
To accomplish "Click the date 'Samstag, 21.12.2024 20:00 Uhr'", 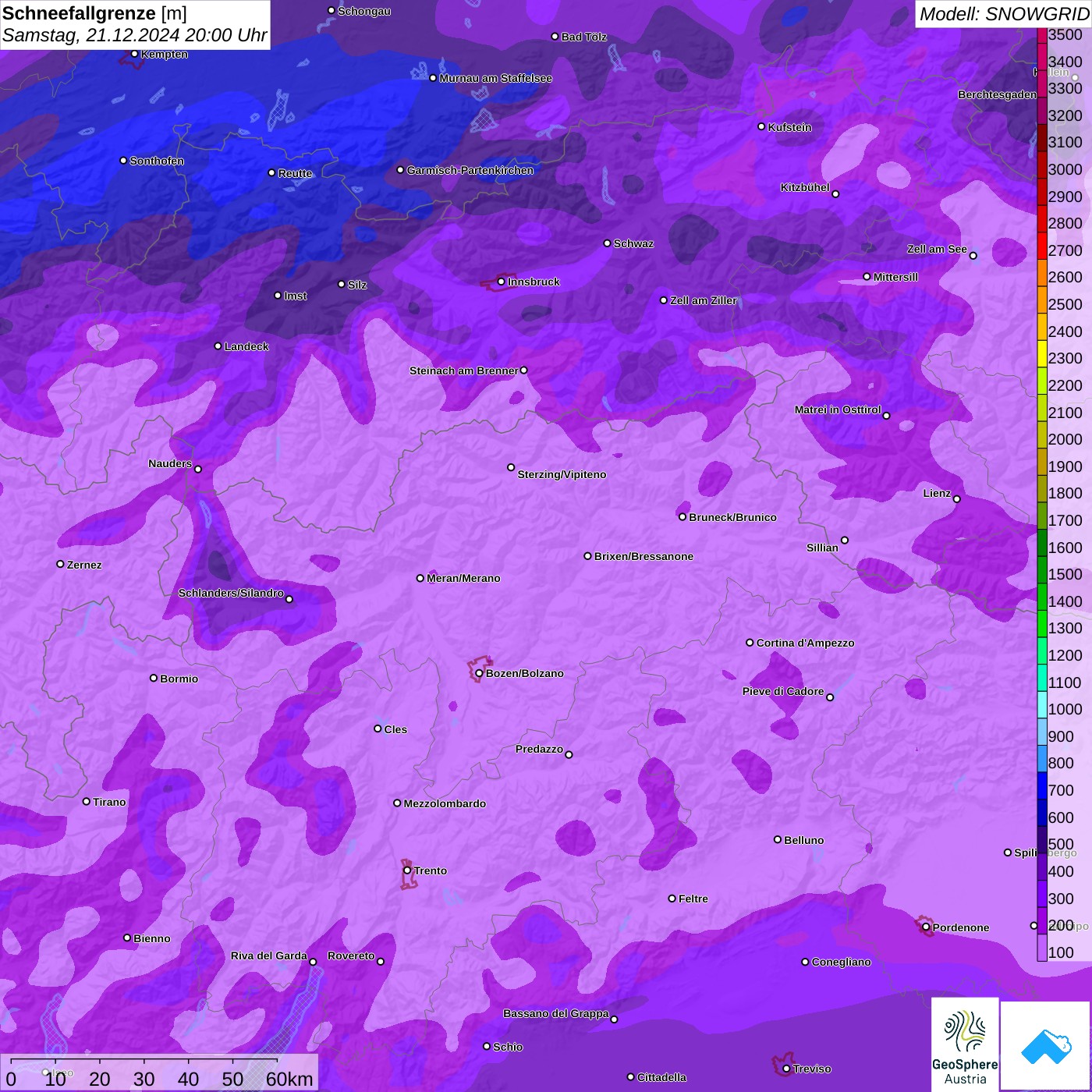I will pos(135,35).
